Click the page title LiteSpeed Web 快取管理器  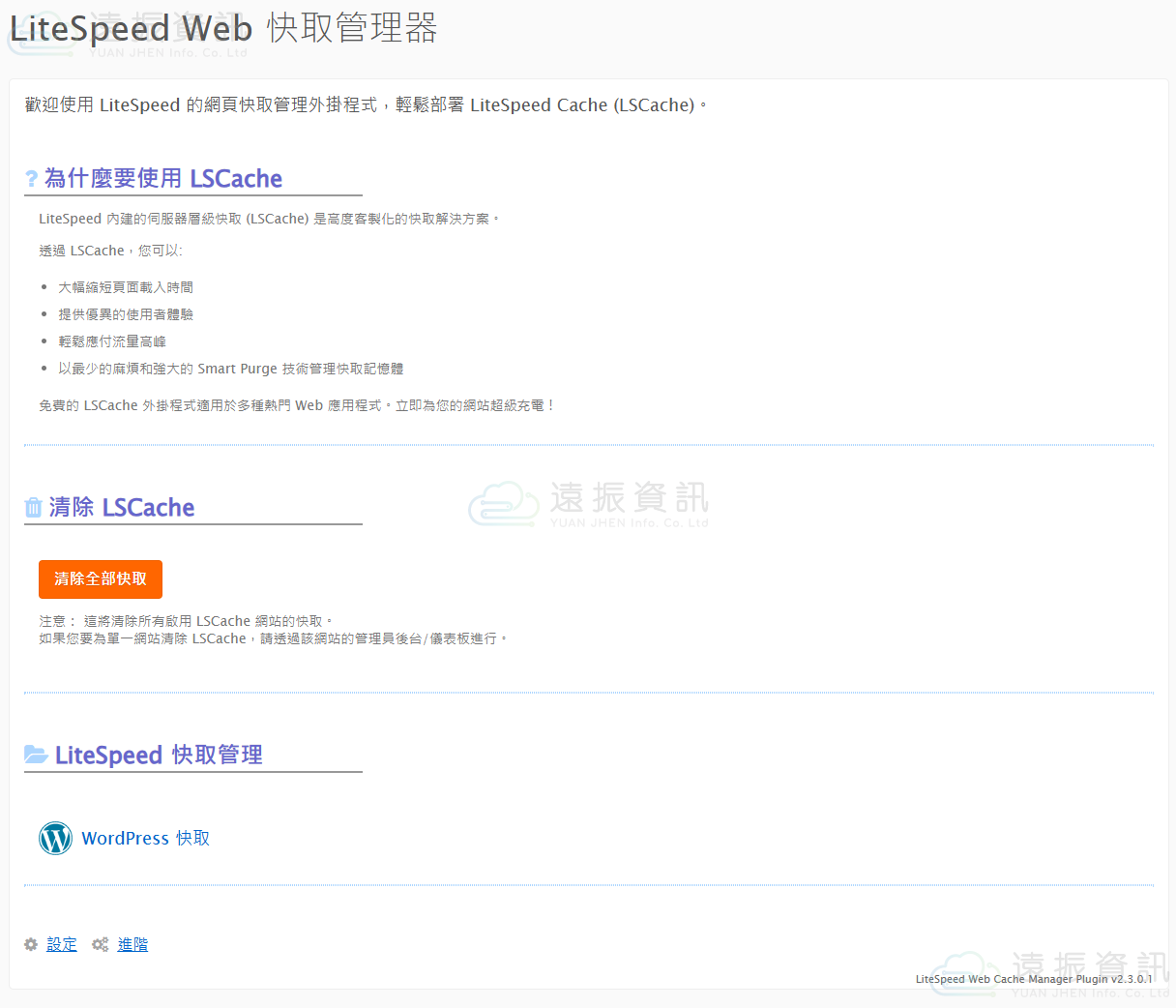pyautogui.click(x=223, y=28)
